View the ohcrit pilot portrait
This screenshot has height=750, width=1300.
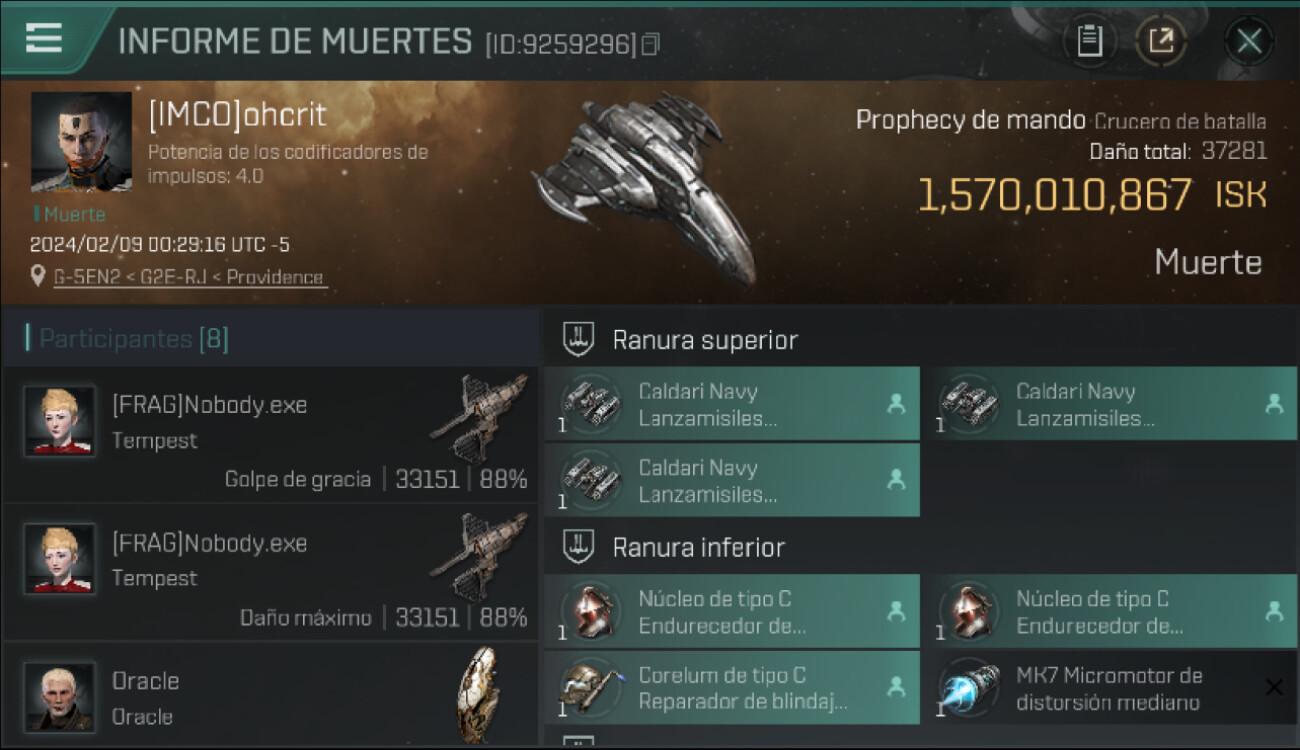81,142
